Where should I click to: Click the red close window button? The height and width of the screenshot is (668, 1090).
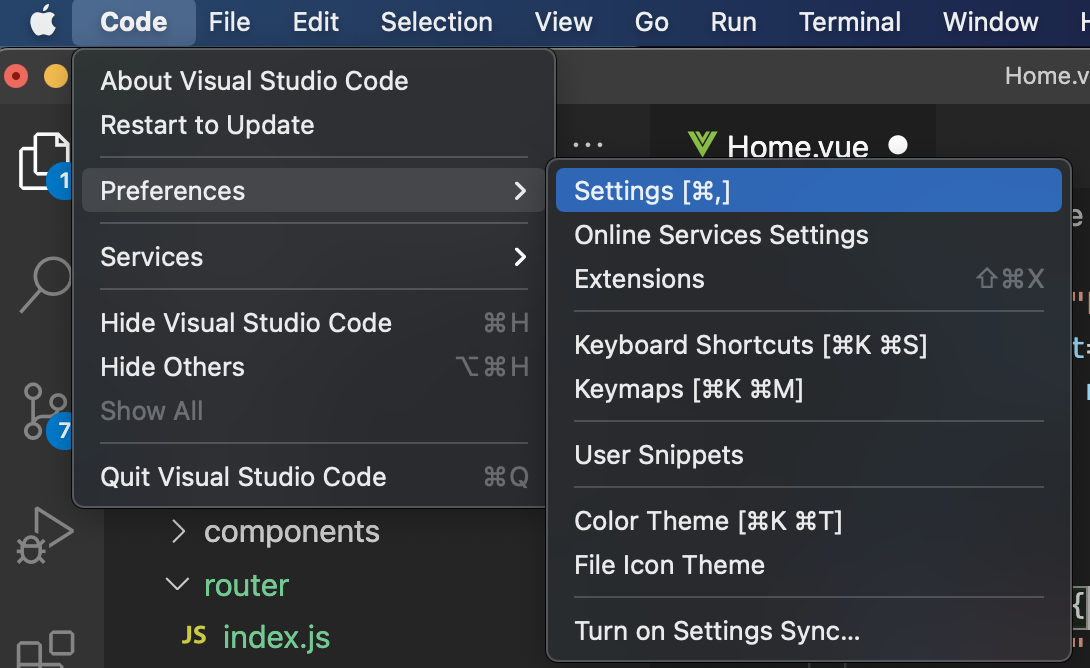(16, 75)
